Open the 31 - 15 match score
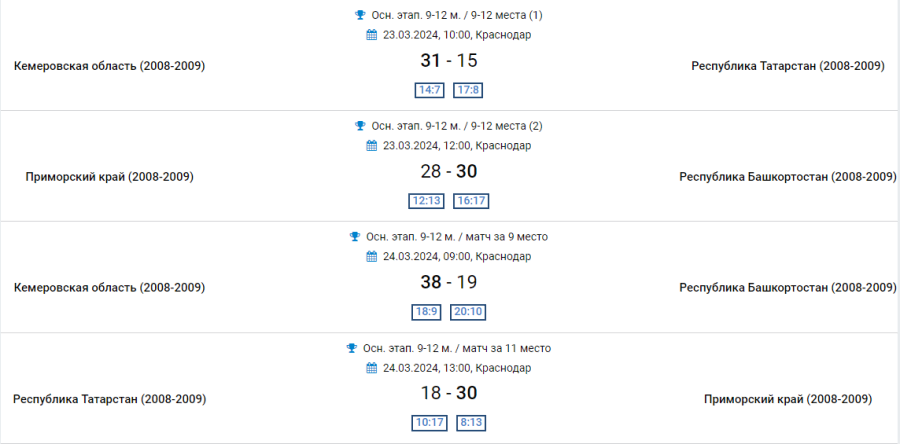900x444 pixels. (x=449, y=61)
